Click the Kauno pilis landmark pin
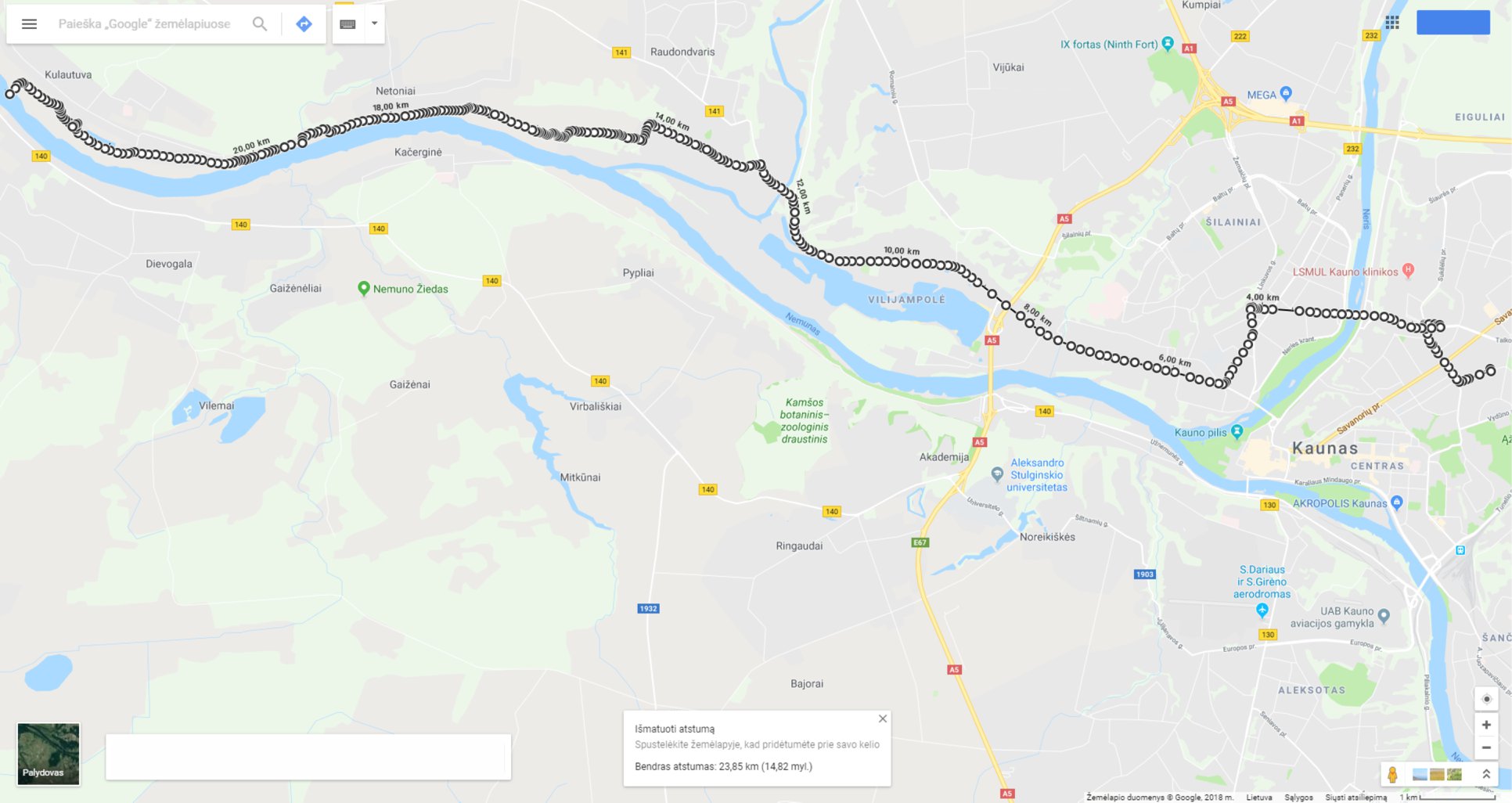 click(1237, 431)
